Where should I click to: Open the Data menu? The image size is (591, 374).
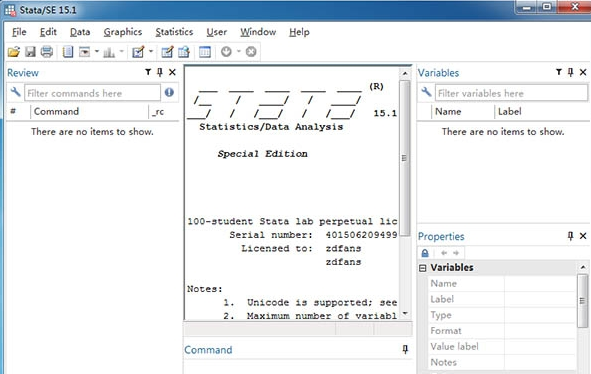tap(80, 32)
